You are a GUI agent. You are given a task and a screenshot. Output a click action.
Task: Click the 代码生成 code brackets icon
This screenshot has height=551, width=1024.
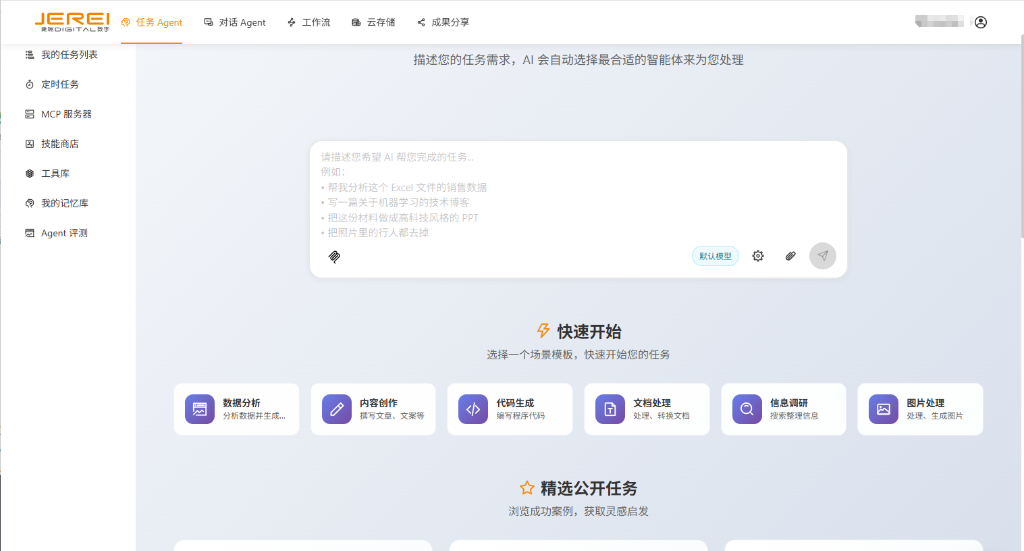[473, 409]
